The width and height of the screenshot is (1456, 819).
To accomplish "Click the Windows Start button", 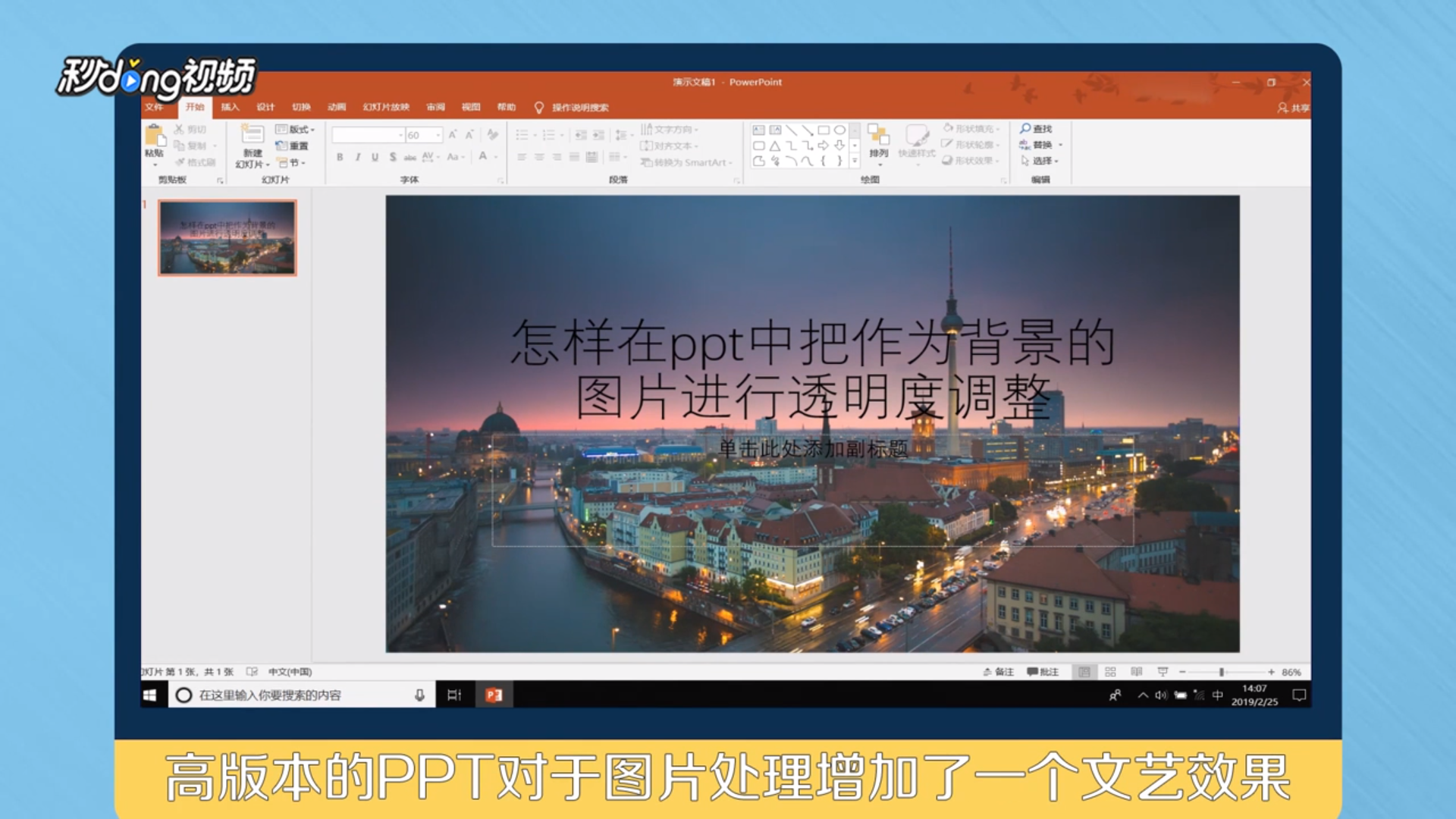I will 150,695.
